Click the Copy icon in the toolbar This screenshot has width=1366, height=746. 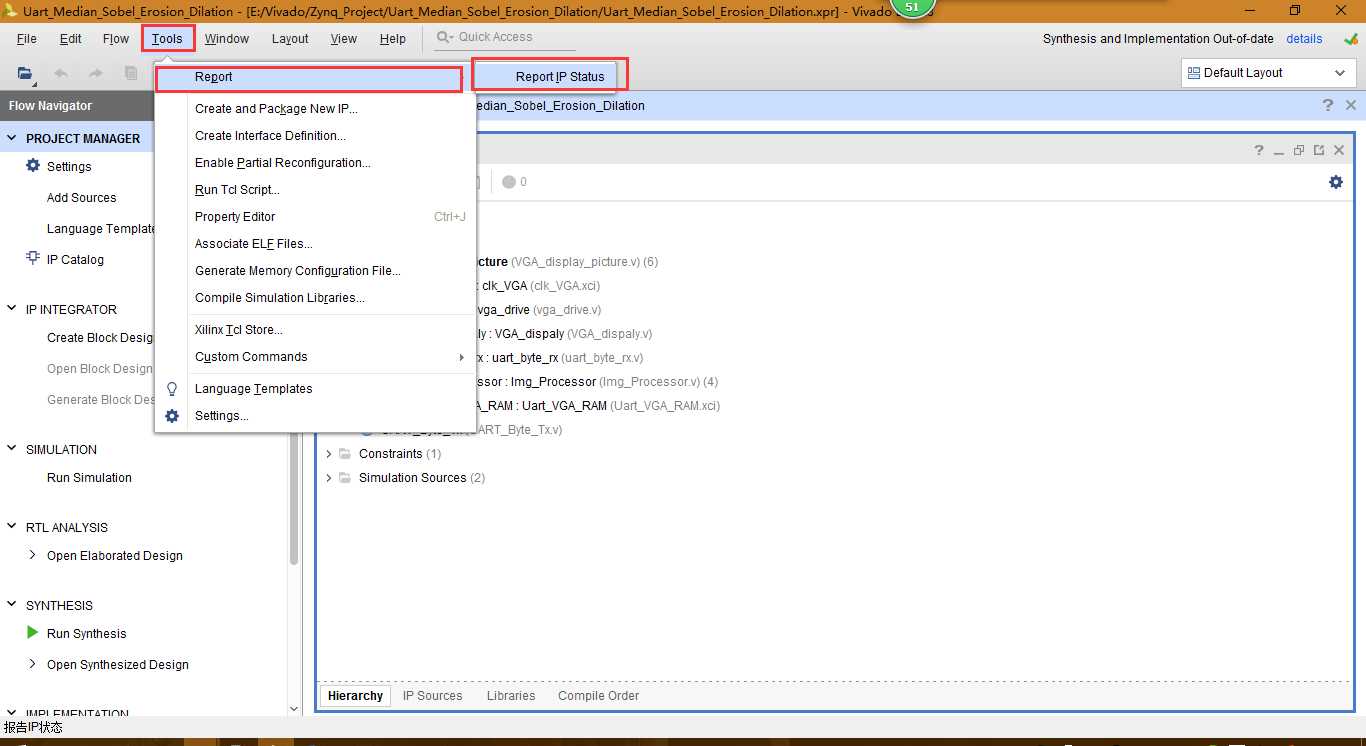click(131, 73)
